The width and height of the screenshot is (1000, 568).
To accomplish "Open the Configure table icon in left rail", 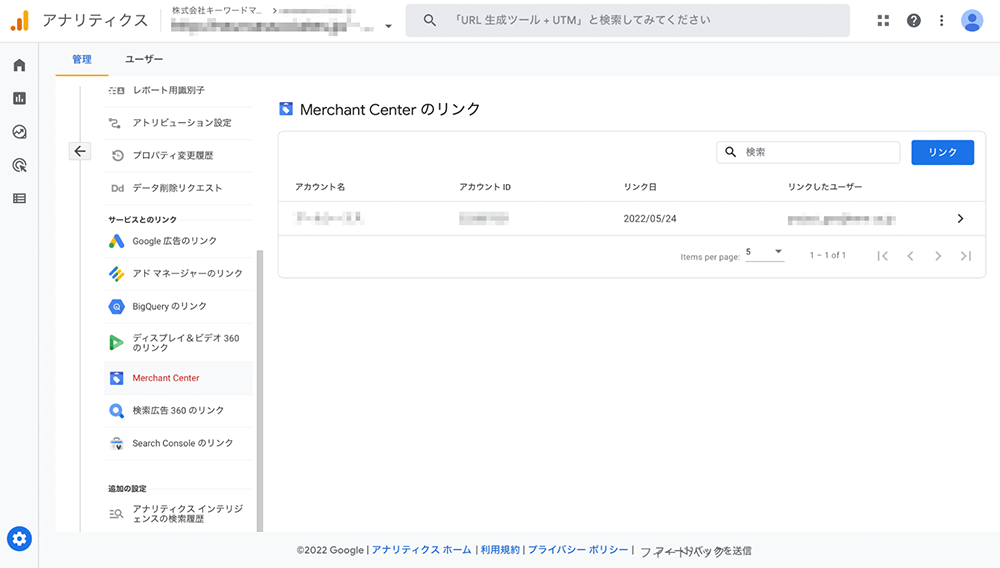I will pyautogui.click(x=19, y=198).
